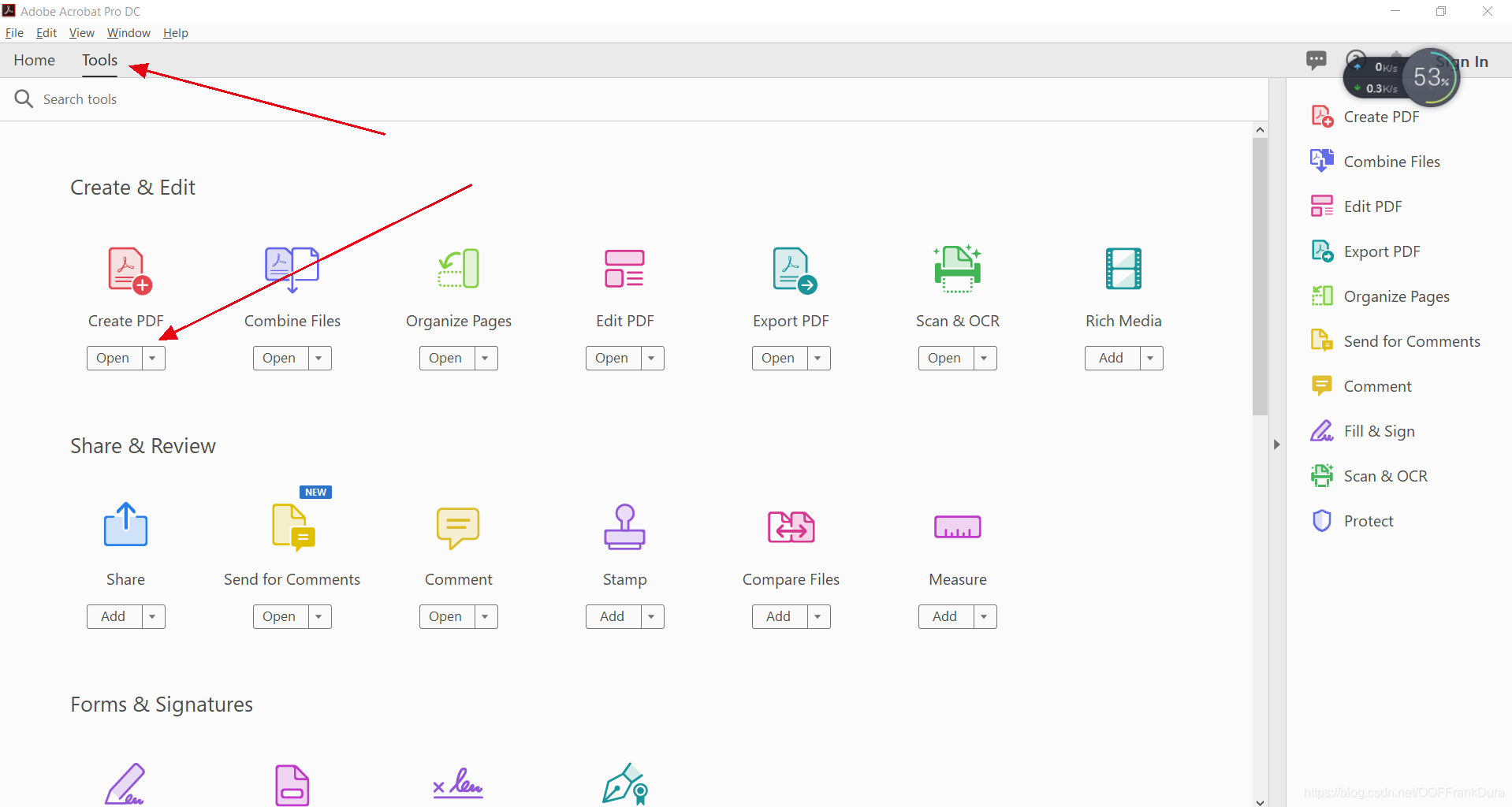Click the Fill & Sign pen icon under Forms & Signatures
Viewport: 1512px width, 807px height.
point(125,784)
